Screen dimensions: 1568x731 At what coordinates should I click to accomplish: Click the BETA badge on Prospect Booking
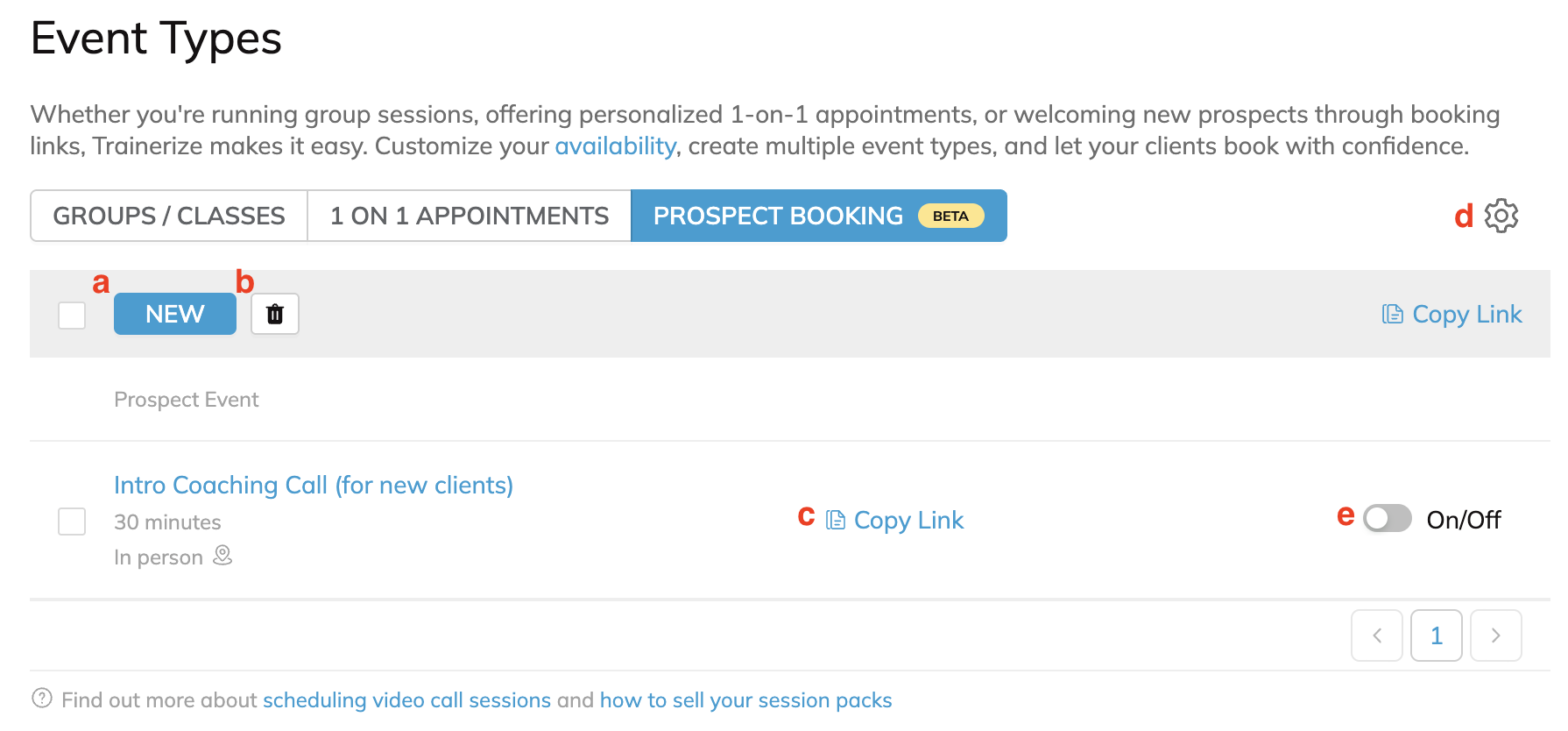[950, 216]
